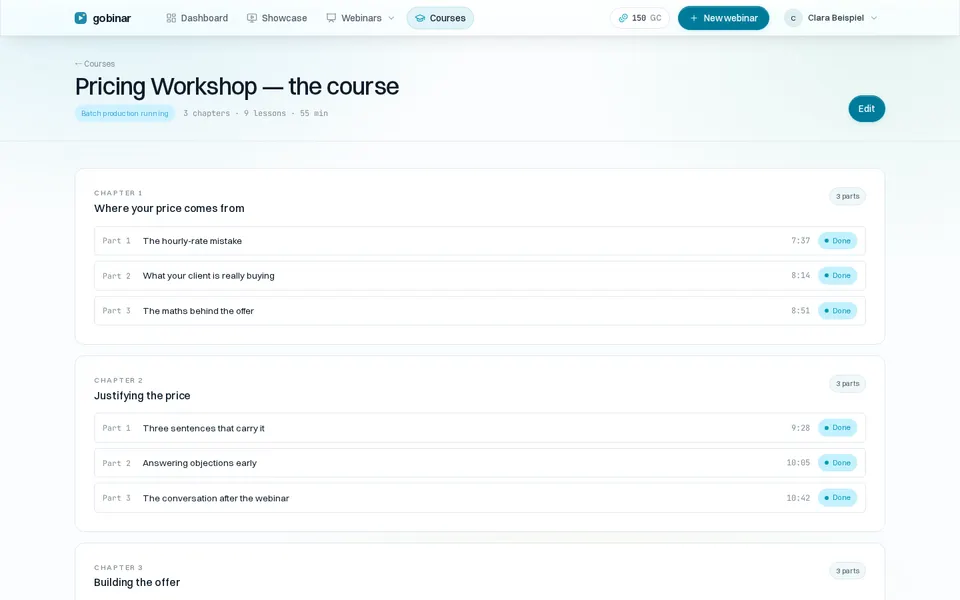Click Done status on Three sentences row
The image size is (960, 600).
838,427
